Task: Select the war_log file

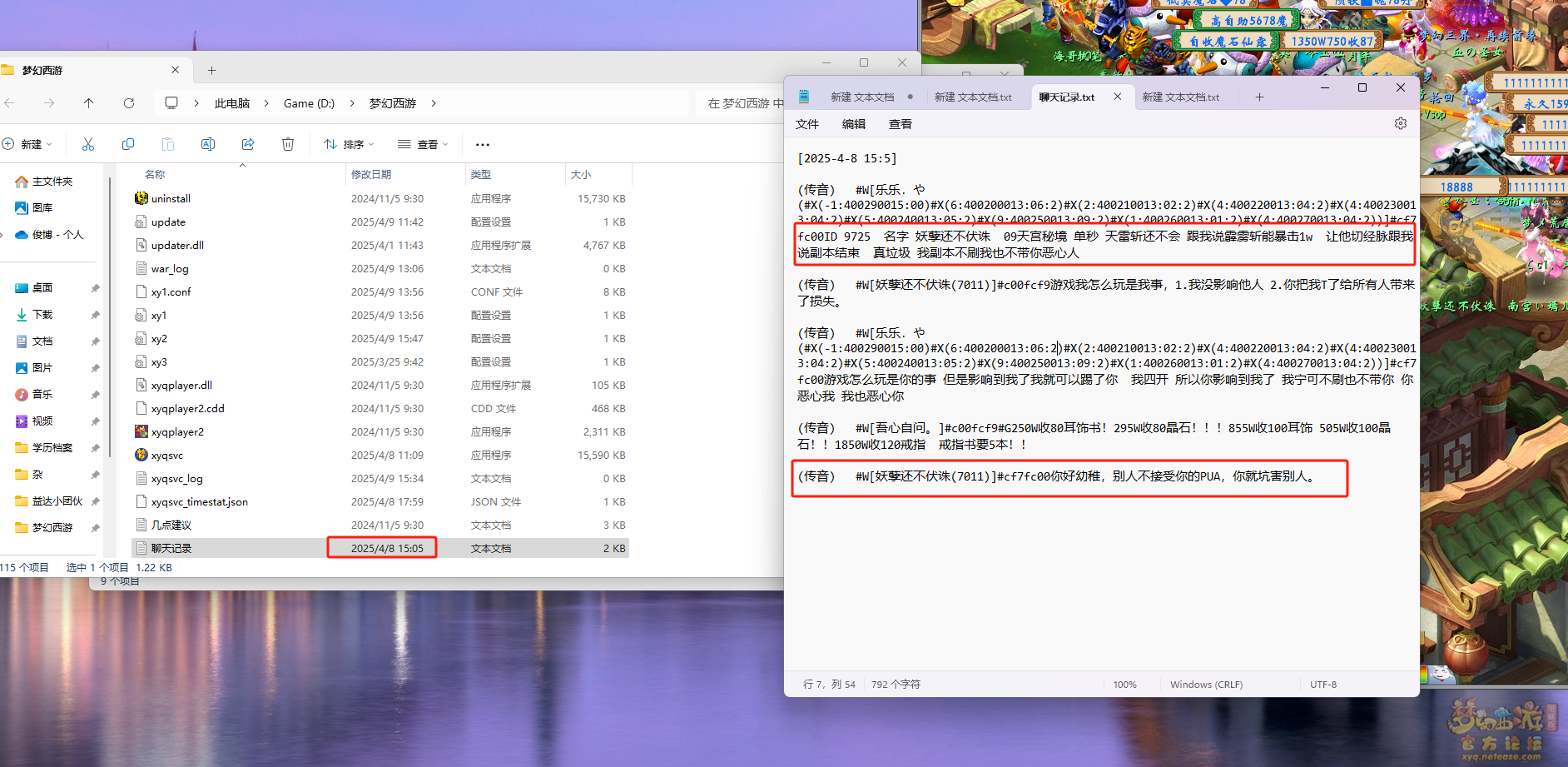Action: 170,269
